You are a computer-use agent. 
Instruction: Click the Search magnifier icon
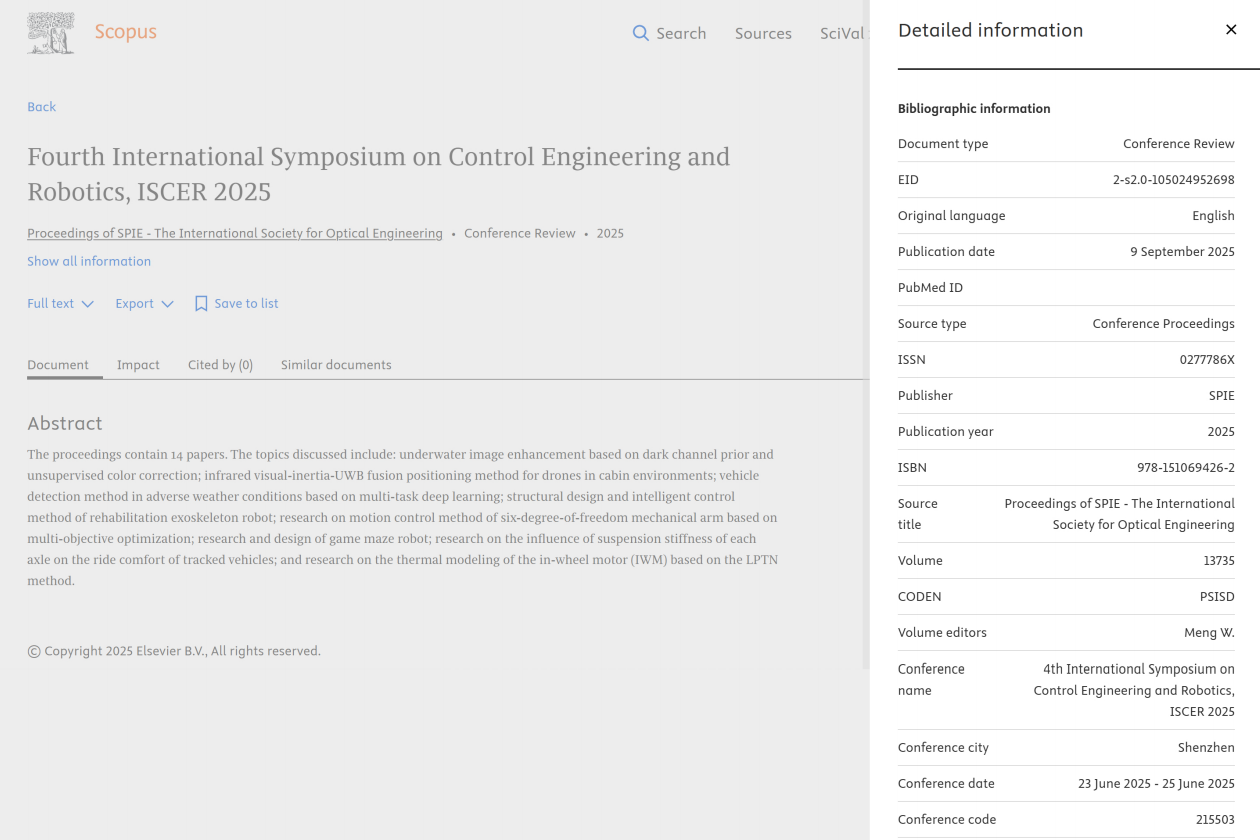(x=641, y=33)
